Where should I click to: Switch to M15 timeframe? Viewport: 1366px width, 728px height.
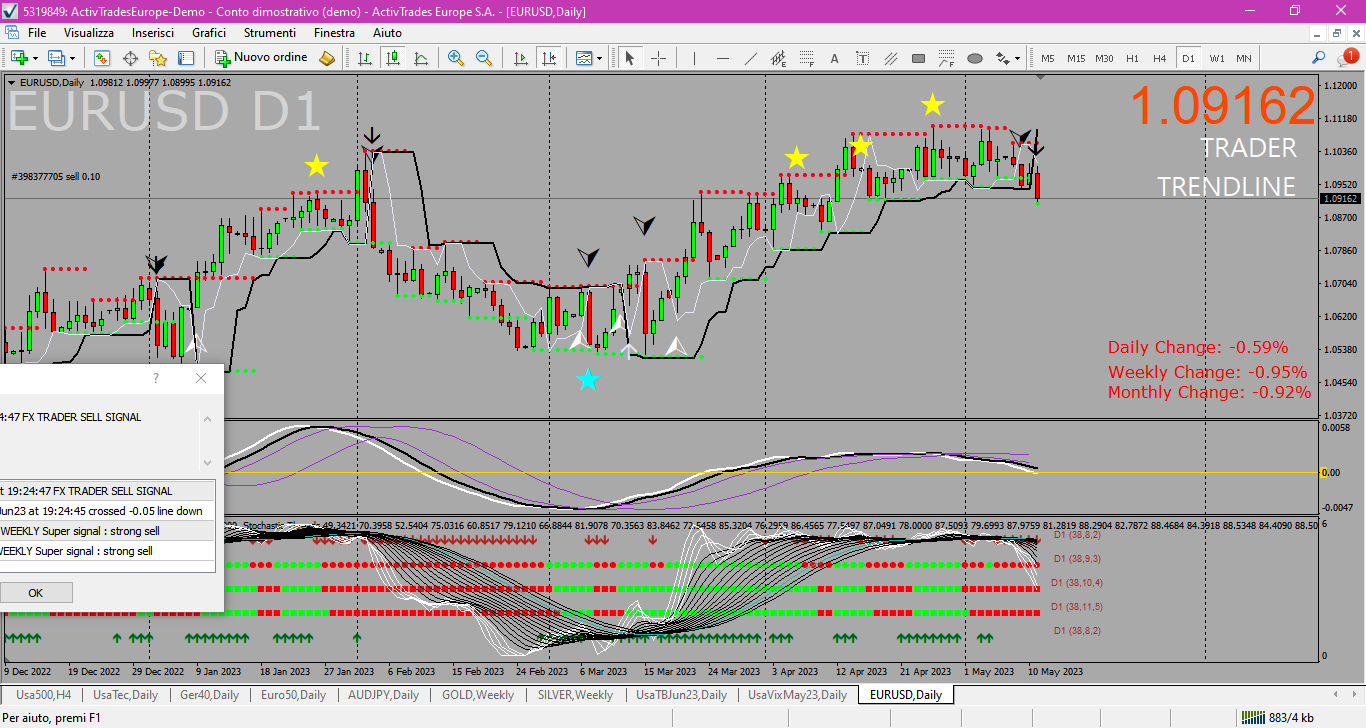1075,58
